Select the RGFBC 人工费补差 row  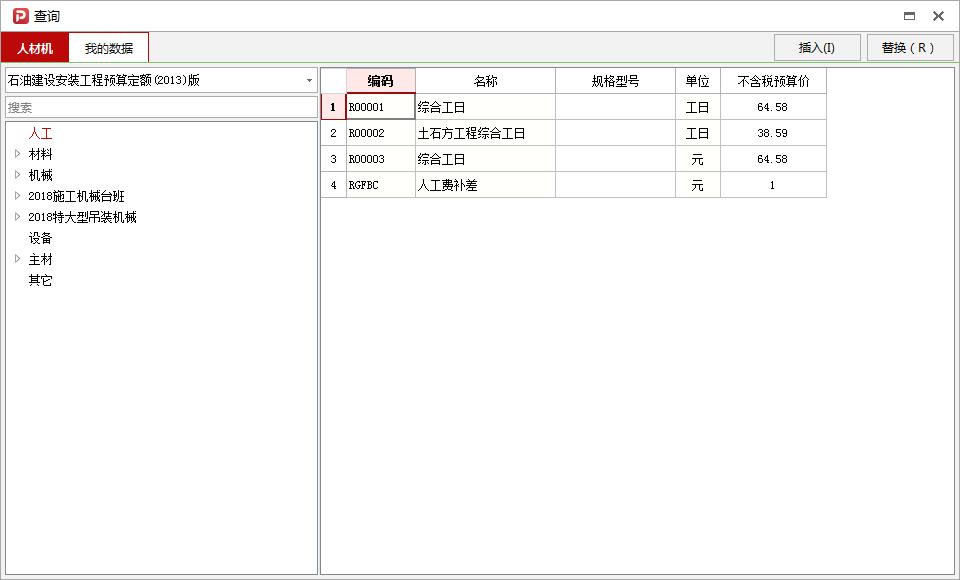[x=486, y=184]
